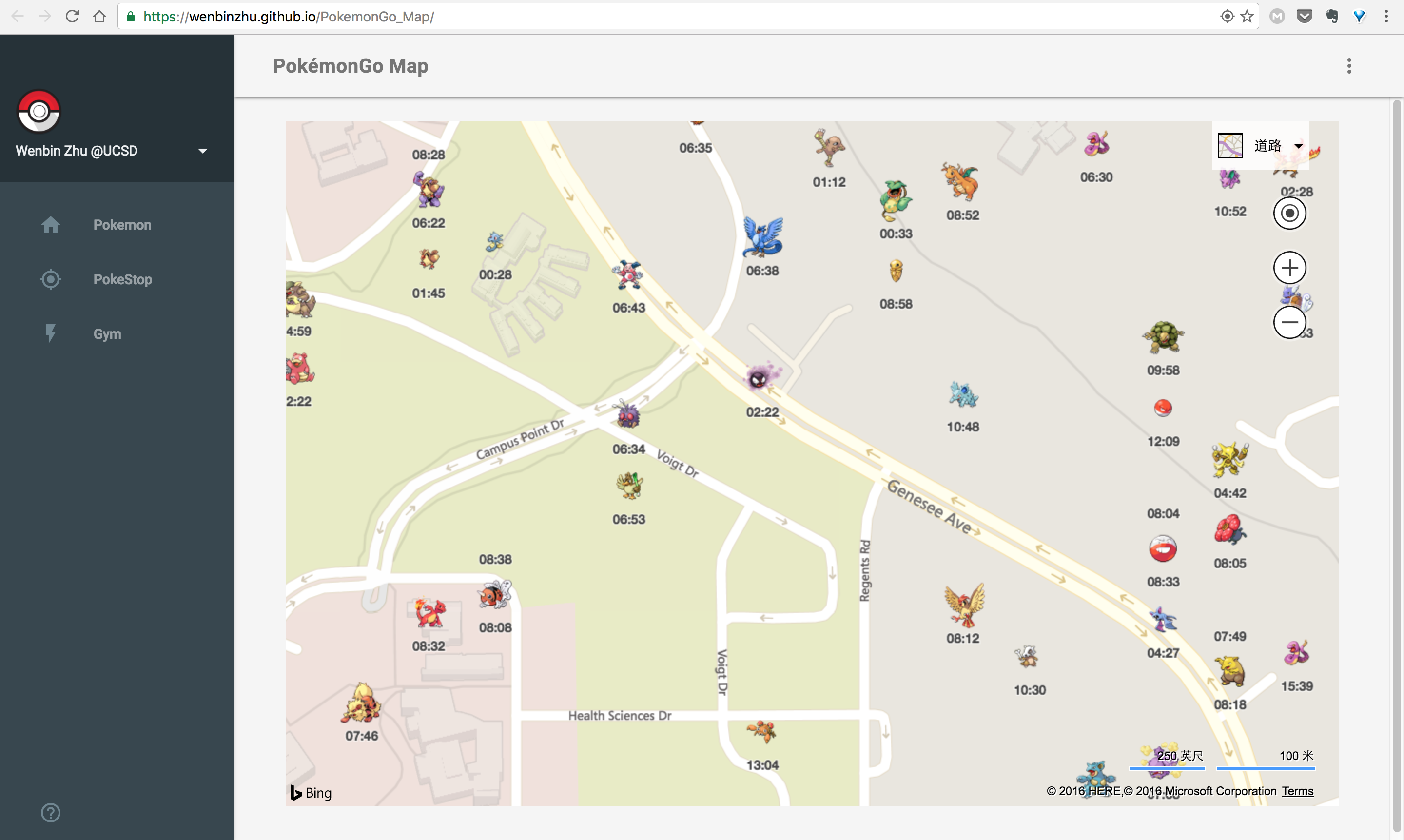Expand the Wenbin Zhu @UCSD account dropdown
This screenshot has height=840, width=1404.
point(203,151)
